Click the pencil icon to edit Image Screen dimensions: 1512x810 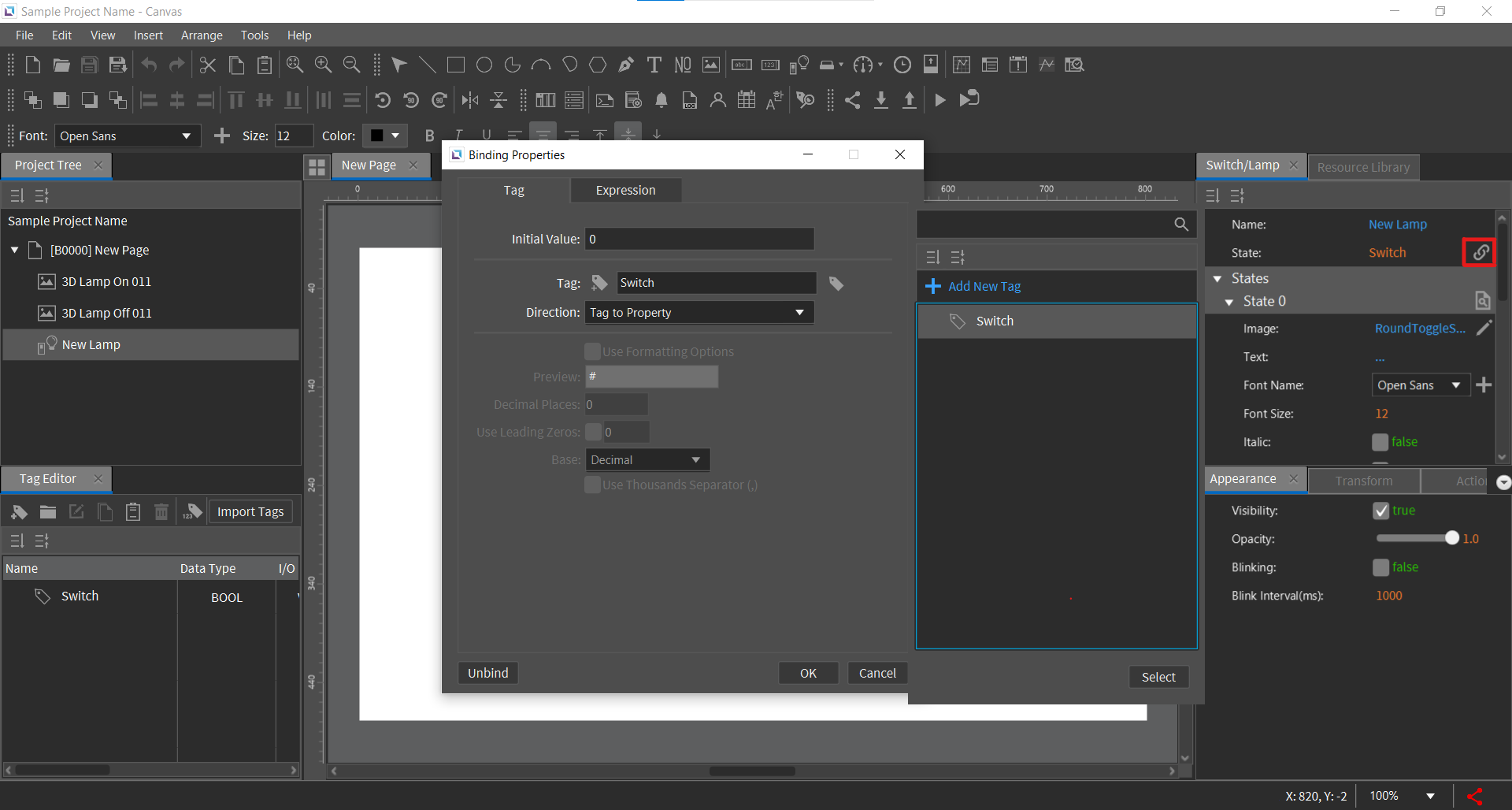[x=1484, y=329]
